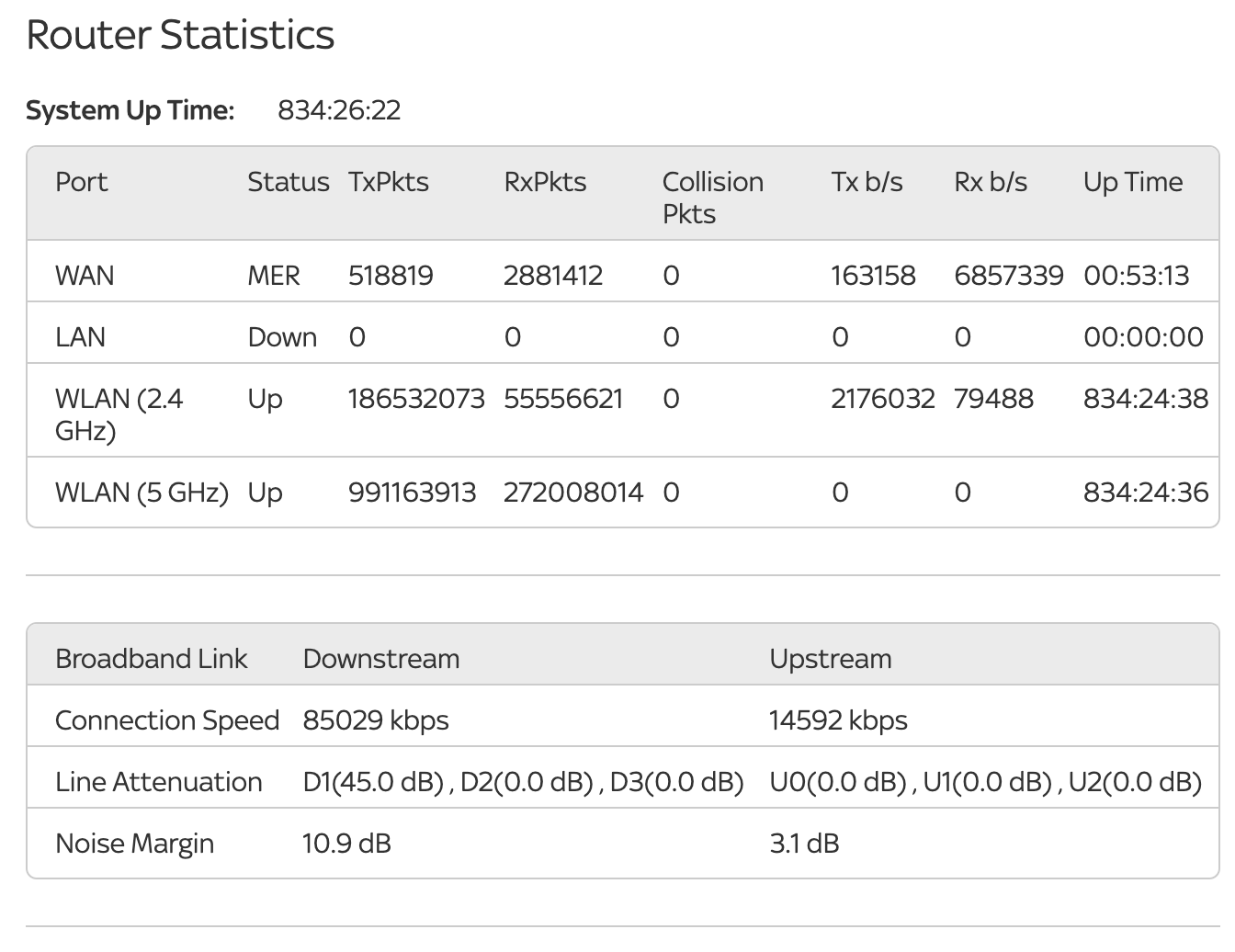This screenshot has height=952, width=1235.
Task: Select the WLAN (5 GHz) row label
Action: coord(142,493)
